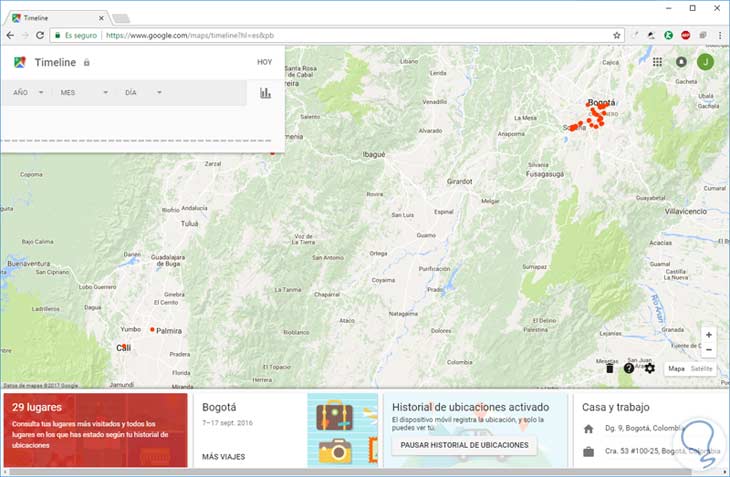This screenshot has height=477, width=730.
Task: Click the browser forward arrow
Action: [25, 35]
